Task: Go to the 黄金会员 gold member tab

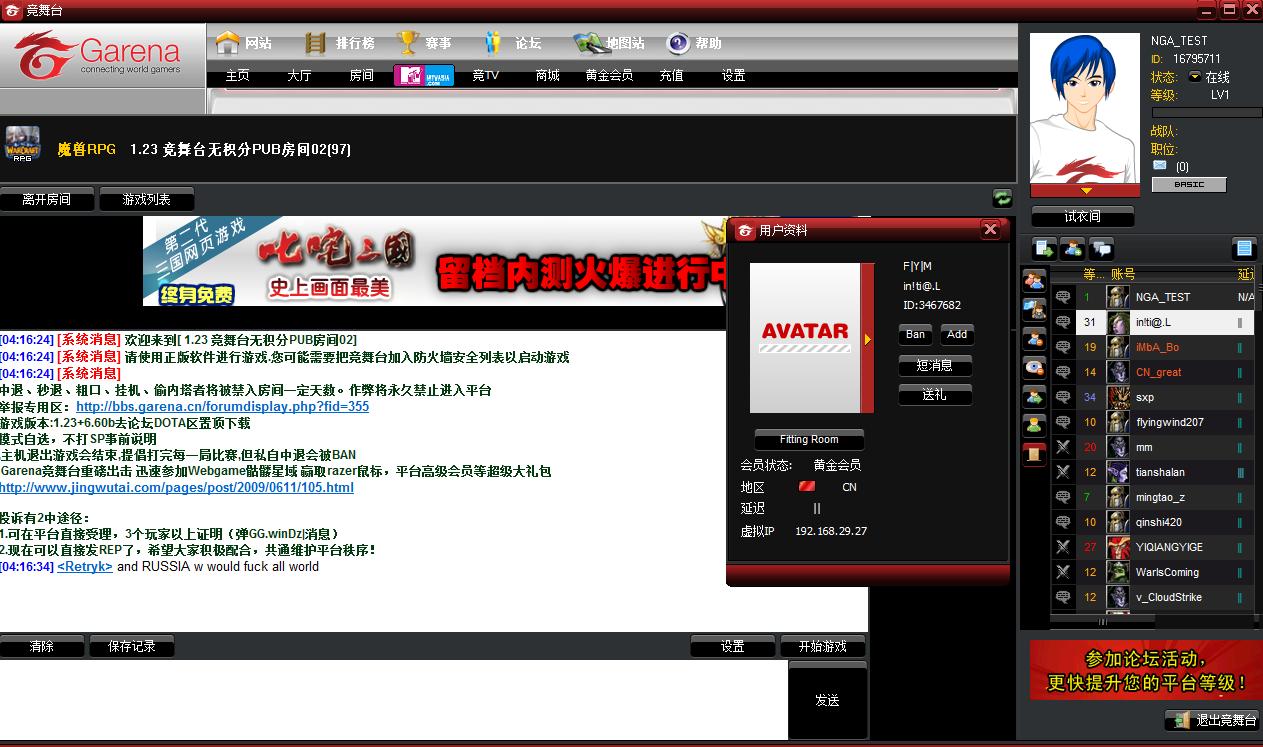Action: 609,75
